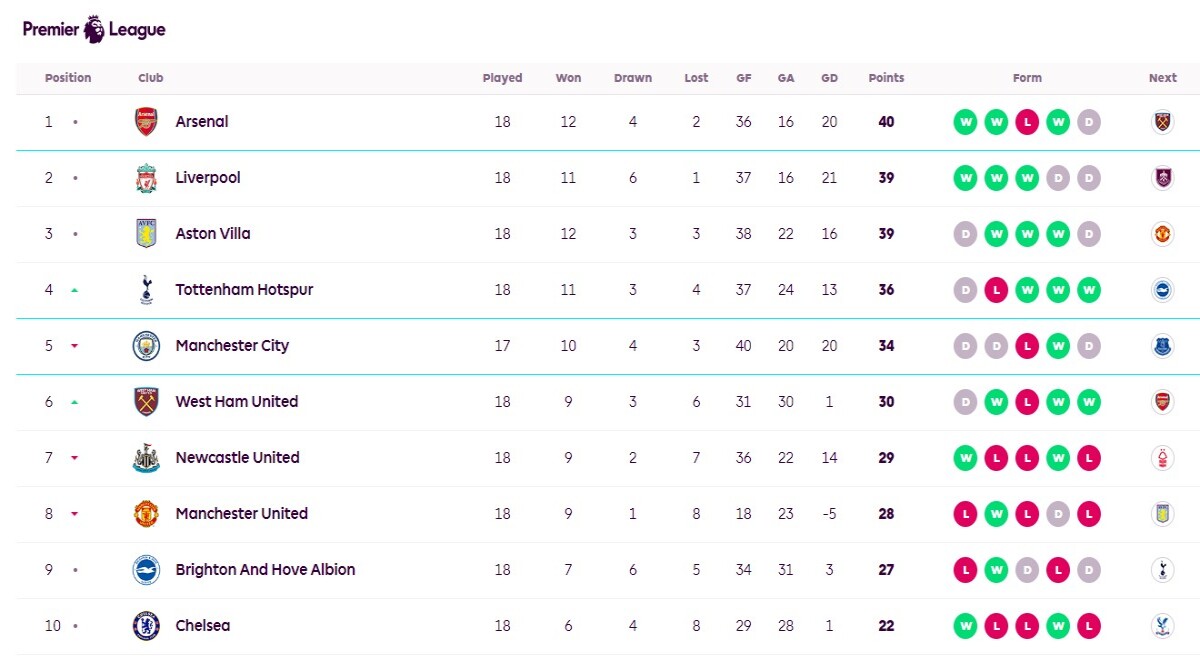Open Manchester City's next opponent Everton badge
The height and width of the screenshot is (657, 1200).
pyautogui.click(x=1162, y=346)
